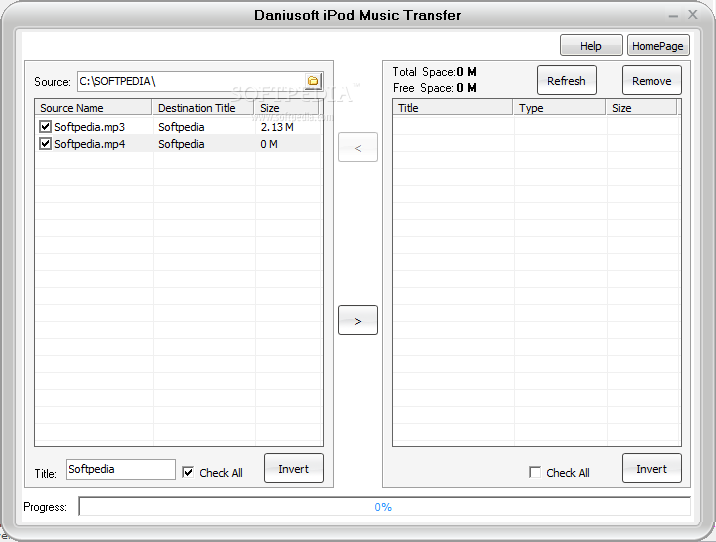Image resolution: width=716 pixels, height=542 pixels.
Task: Open the HomePage button
Action: click(x=658, y=45)
